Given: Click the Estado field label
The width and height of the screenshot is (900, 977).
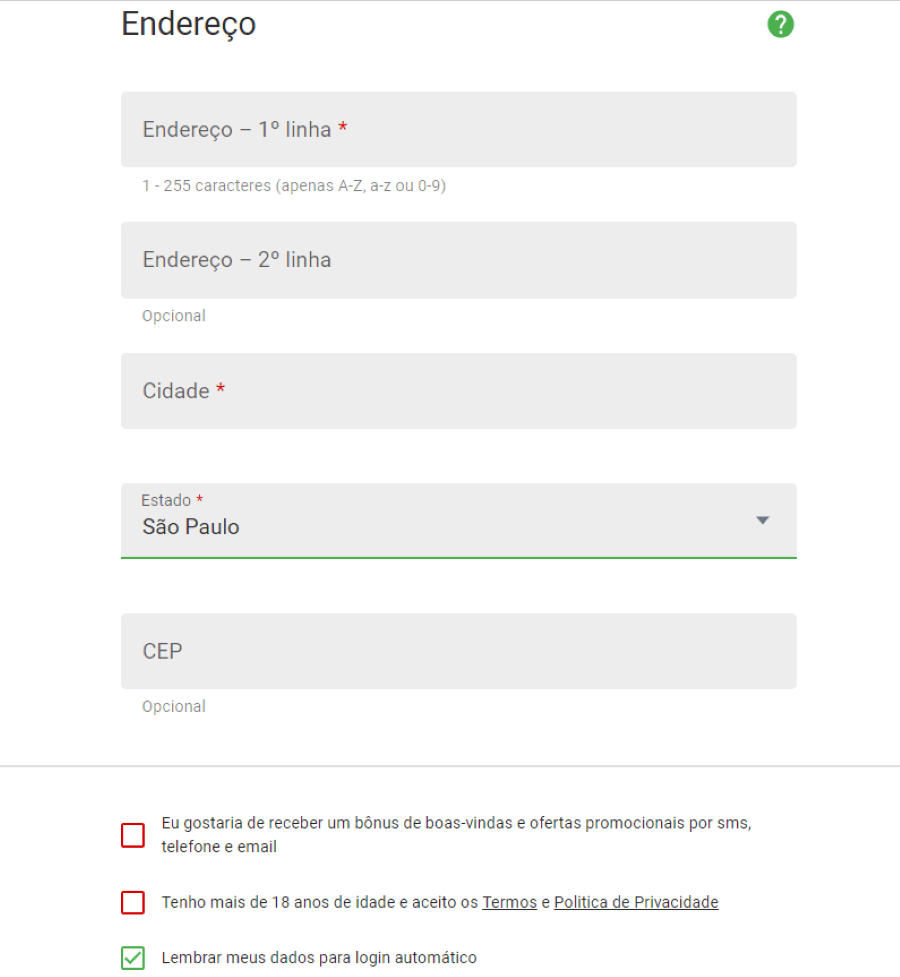Looking at the screenshot, I should 166,500.
